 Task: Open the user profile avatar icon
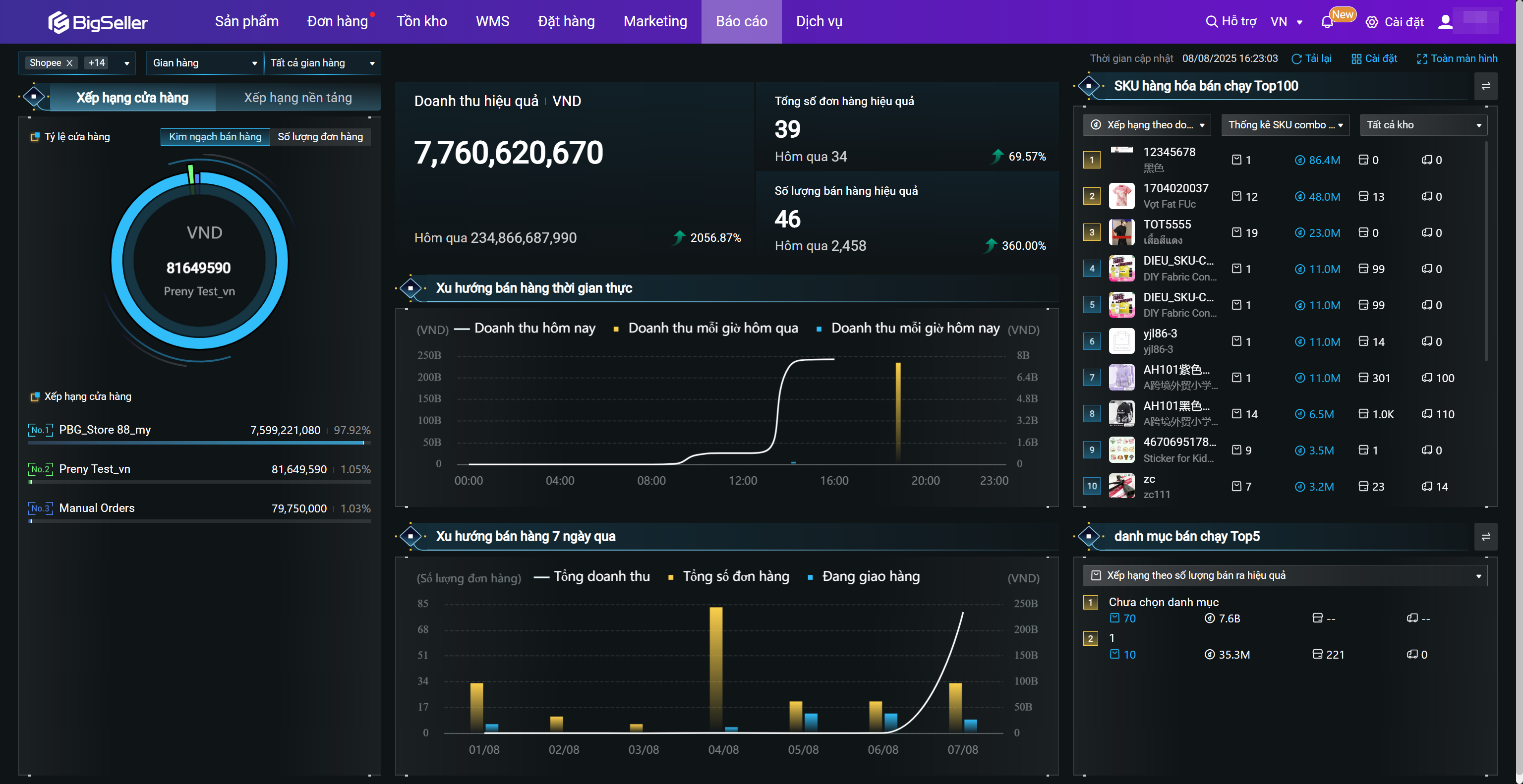coord(1445,22)
